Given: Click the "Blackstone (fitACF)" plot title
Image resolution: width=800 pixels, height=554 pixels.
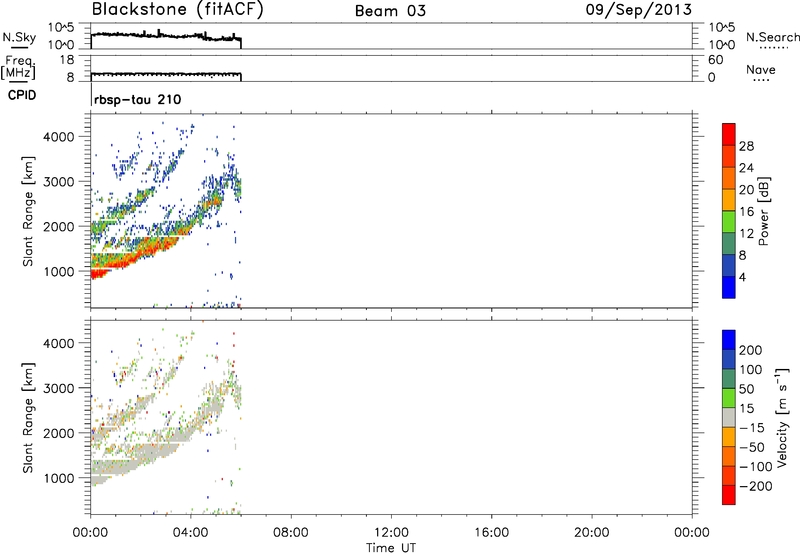Looking at the screenshot, I should click(x=178, y=10).
